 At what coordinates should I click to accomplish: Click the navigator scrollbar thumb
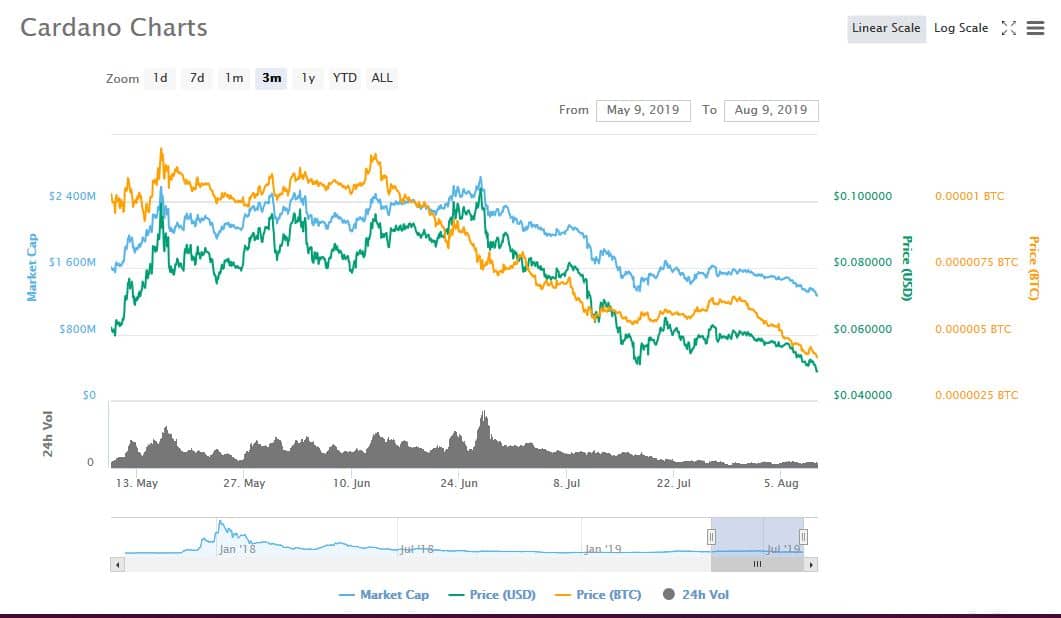pyautogui.click(x=757, y=565)
